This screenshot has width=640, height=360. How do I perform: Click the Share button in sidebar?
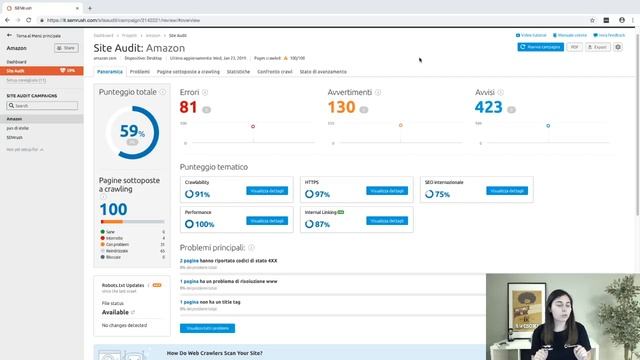66,48
